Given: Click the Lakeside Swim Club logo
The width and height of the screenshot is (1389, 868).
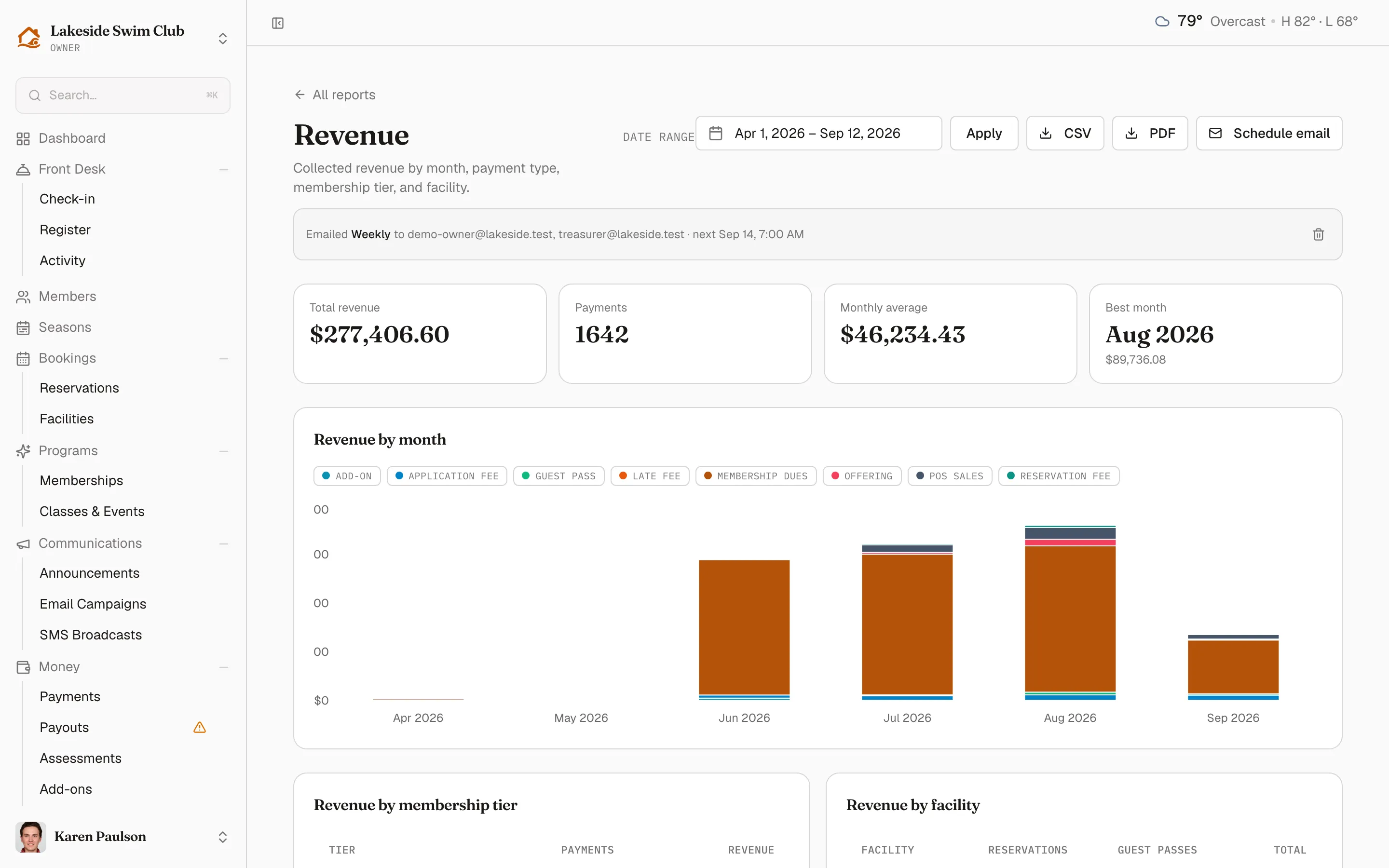Looking at the screenshot, I should (x=29, y=37).
